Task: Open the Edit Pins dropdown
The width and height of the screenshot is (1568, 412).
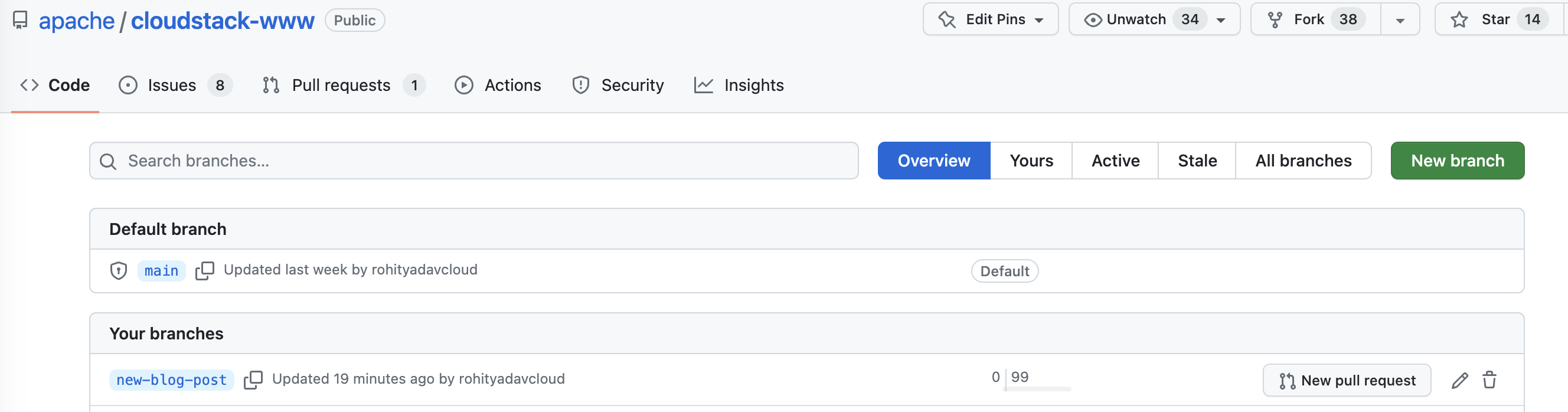Action: tap(991, 19)
